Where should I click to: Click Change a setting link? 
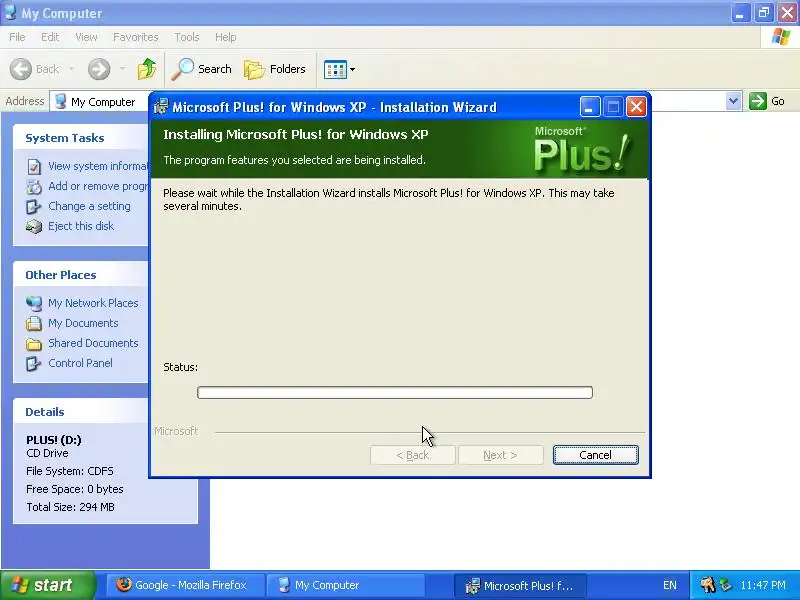(89, 206)
